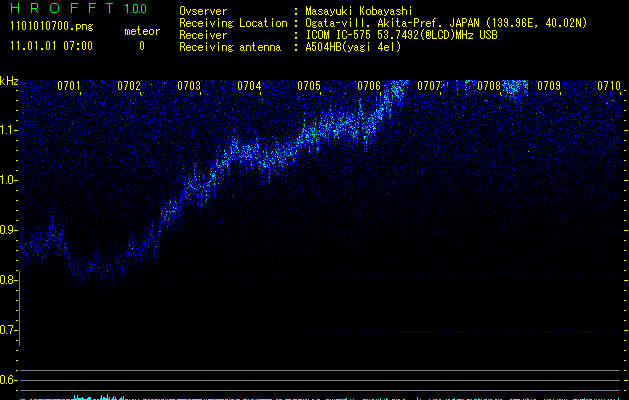629x400 pixels.
Task: Click the 0.6 kHz axis label
Action: (8, 380)
